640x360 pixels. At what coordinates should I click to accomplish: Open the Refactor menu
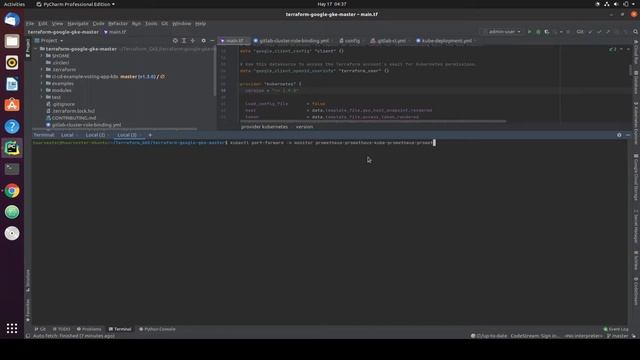coord(118,23)
